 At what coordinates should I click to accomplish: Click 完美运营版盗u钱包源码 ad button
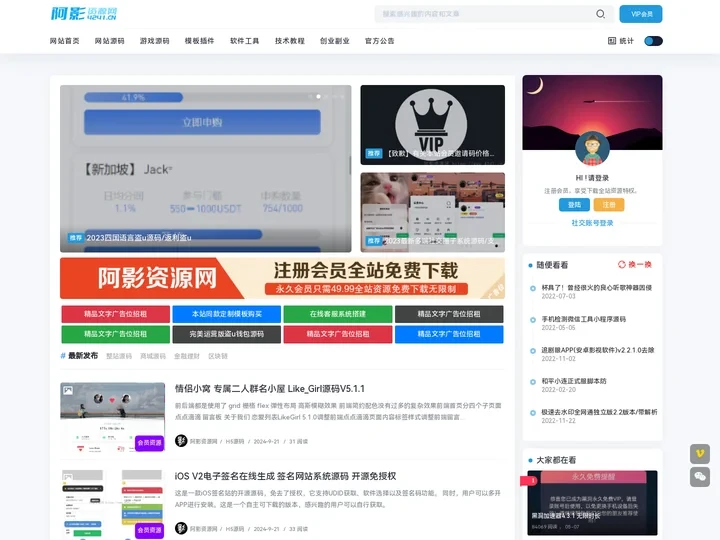[x=226, y=334]
